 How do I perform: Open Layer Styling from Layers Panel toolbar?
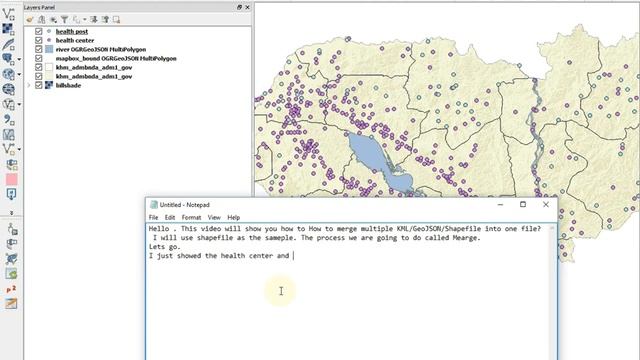tap(29, 20)
